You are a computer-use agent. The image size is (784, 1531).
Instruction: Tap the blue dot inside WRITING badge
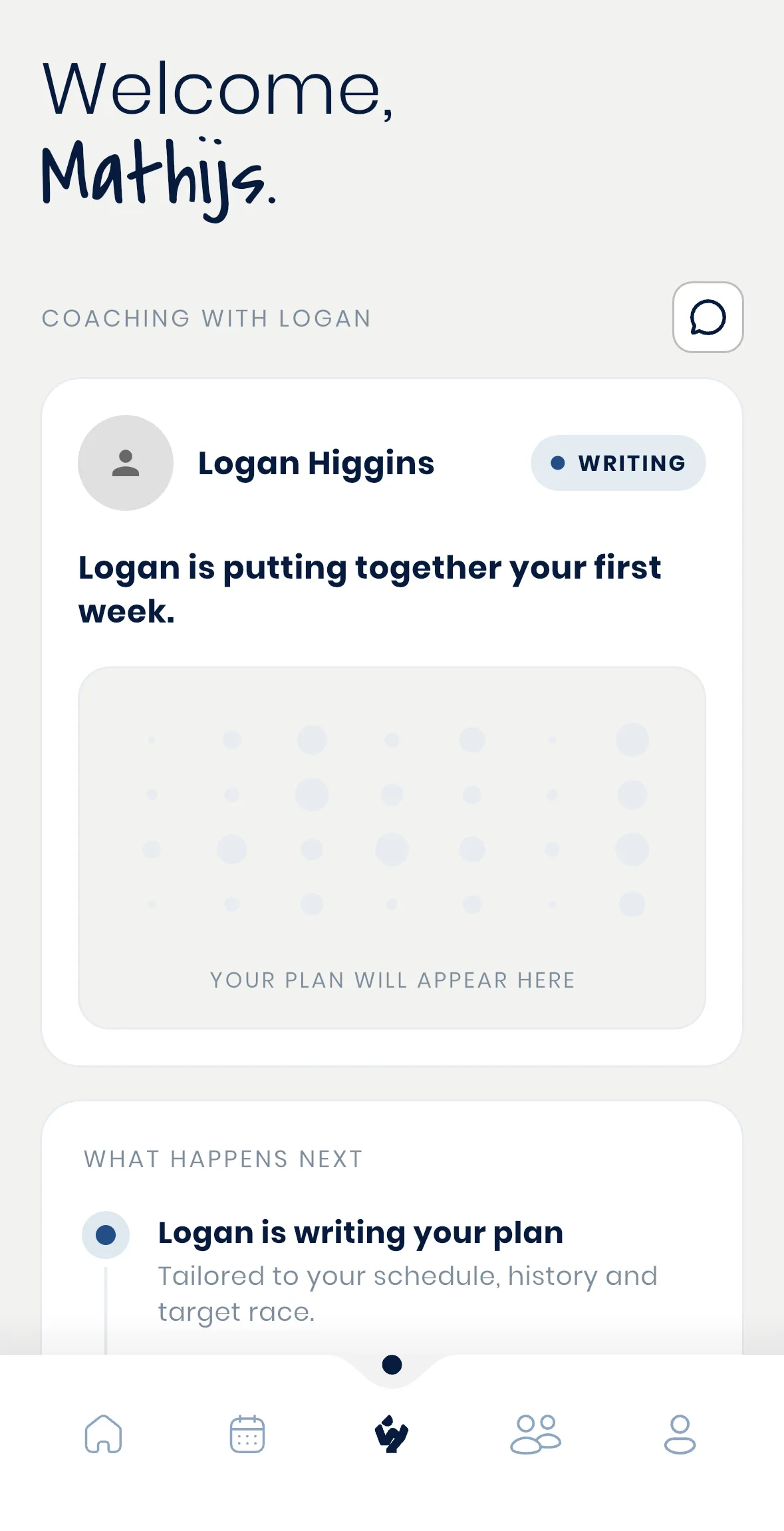pyautogui.click(x=558, y=463)
